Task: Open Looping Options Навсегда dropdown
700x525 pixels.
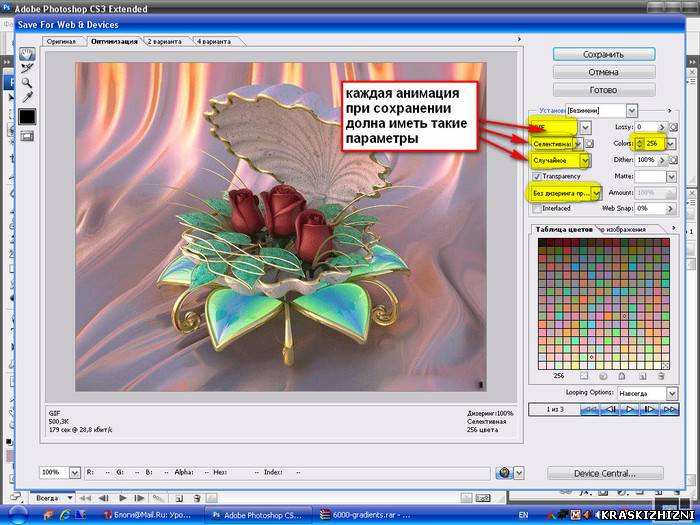Action: [672, 393]
